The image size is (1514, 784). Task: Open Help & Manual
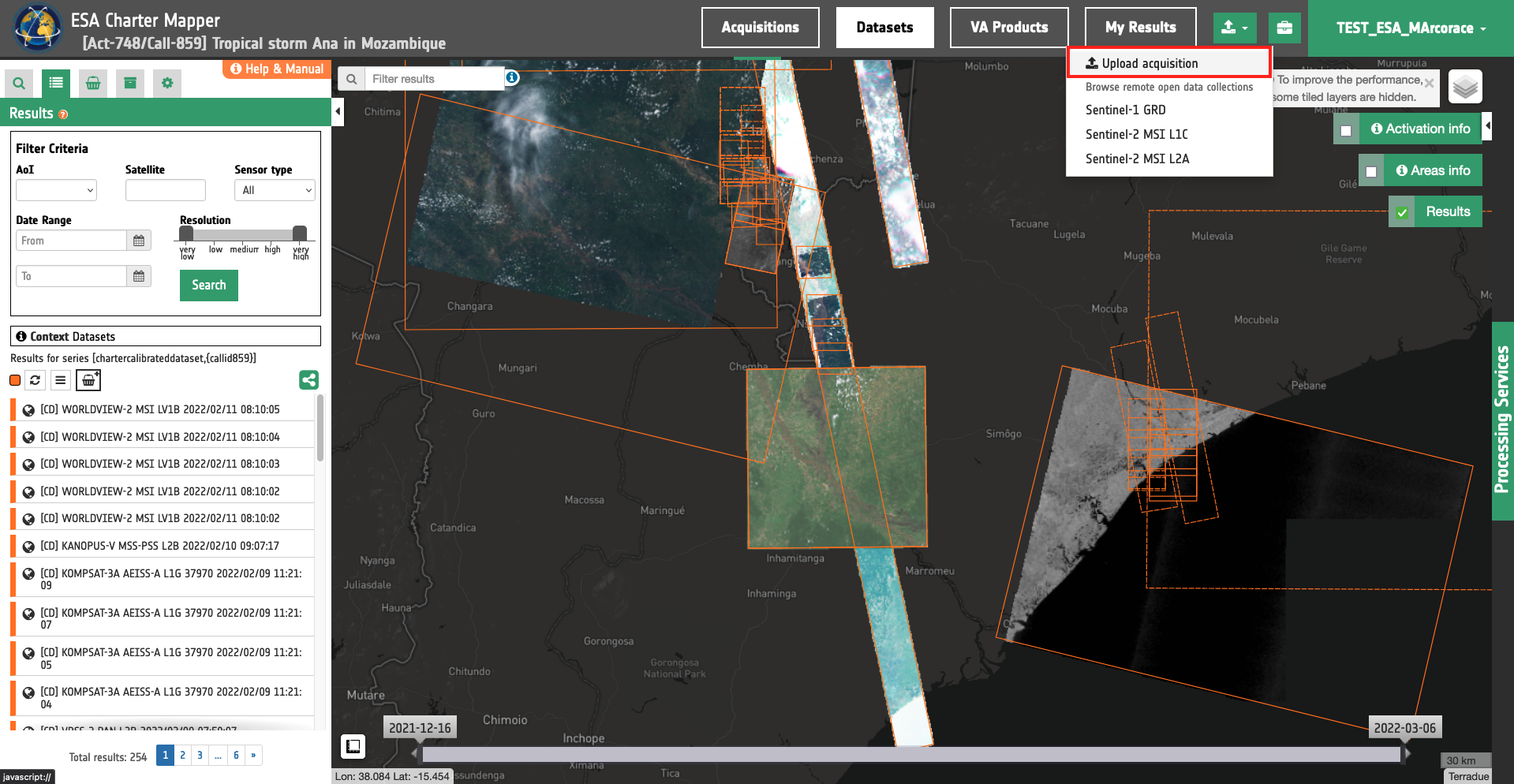click(x=277, y=69)
